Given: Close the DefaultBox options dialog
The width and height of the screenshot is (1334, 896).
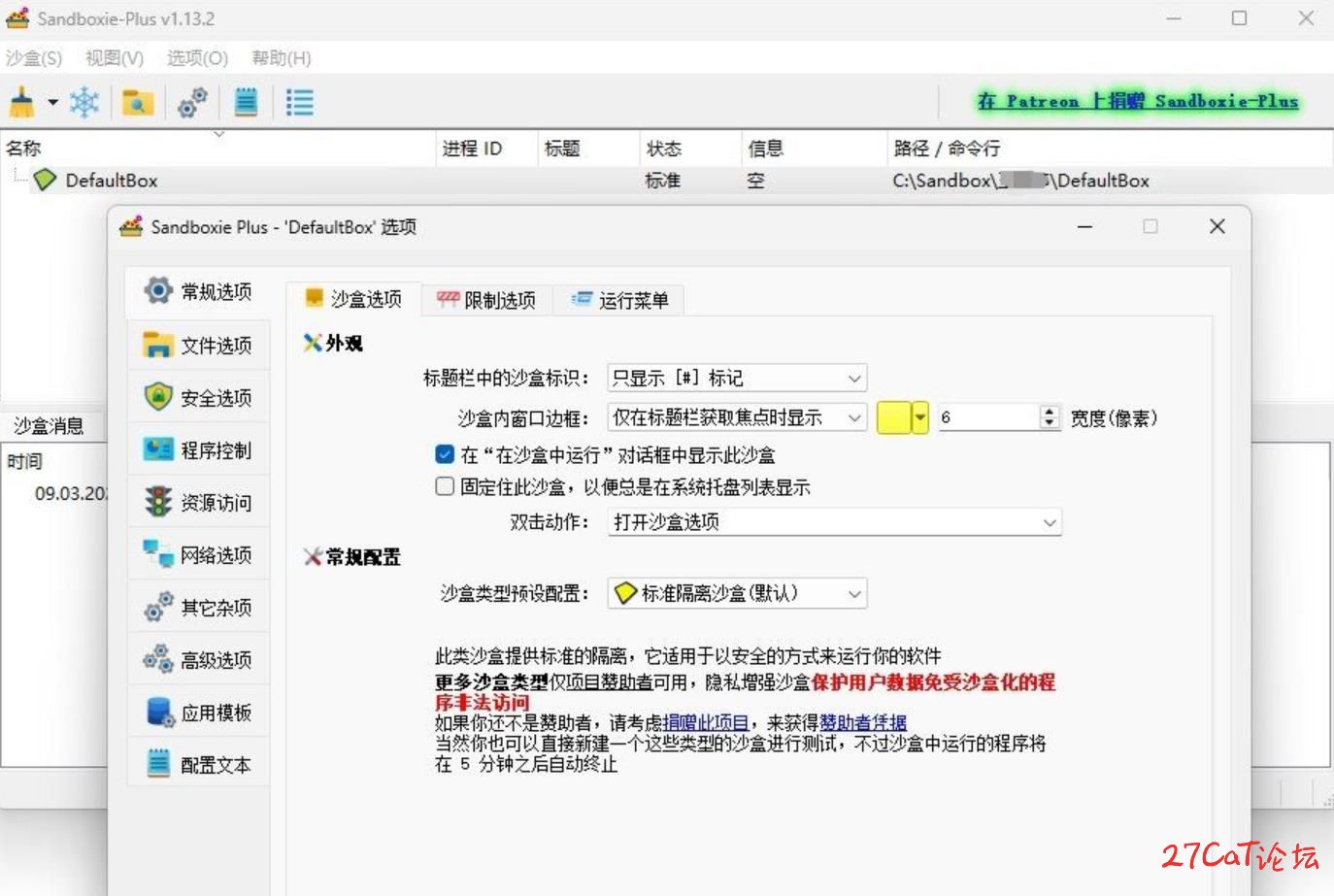Looking at the screenshot, I should [1217, 226].
